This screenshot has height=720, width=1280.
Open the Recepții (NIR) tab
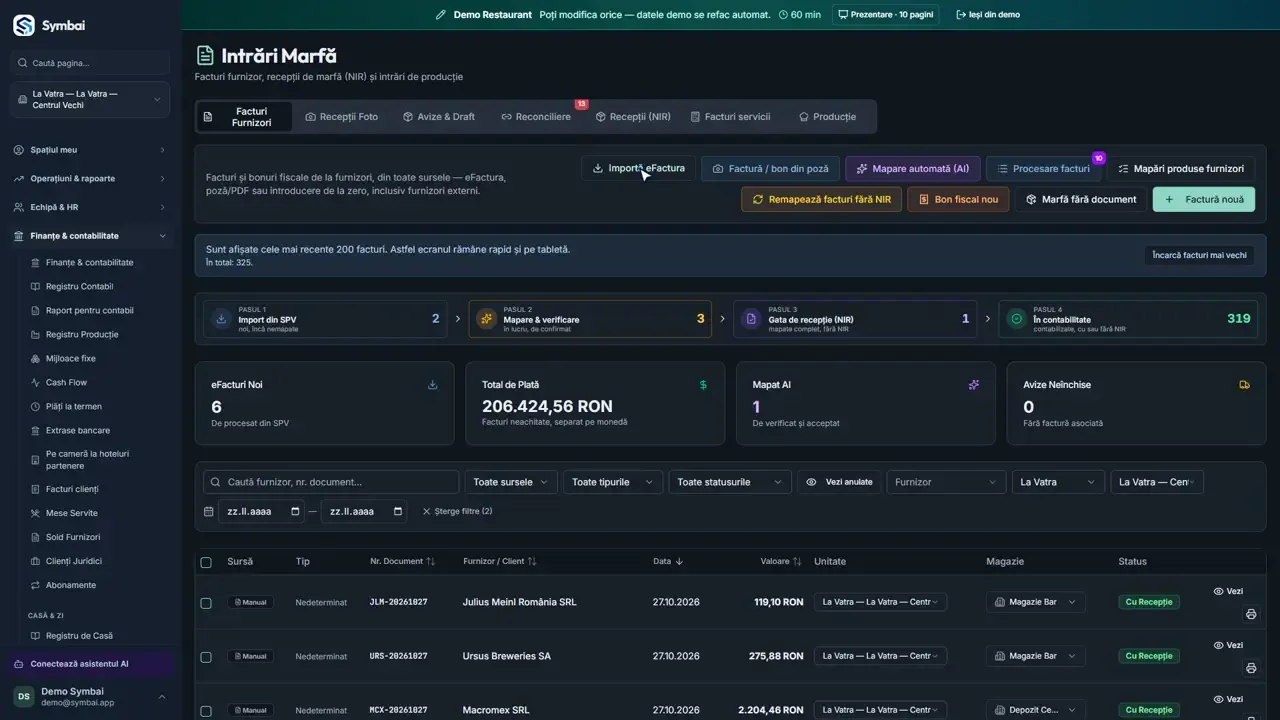click(633, 117)
